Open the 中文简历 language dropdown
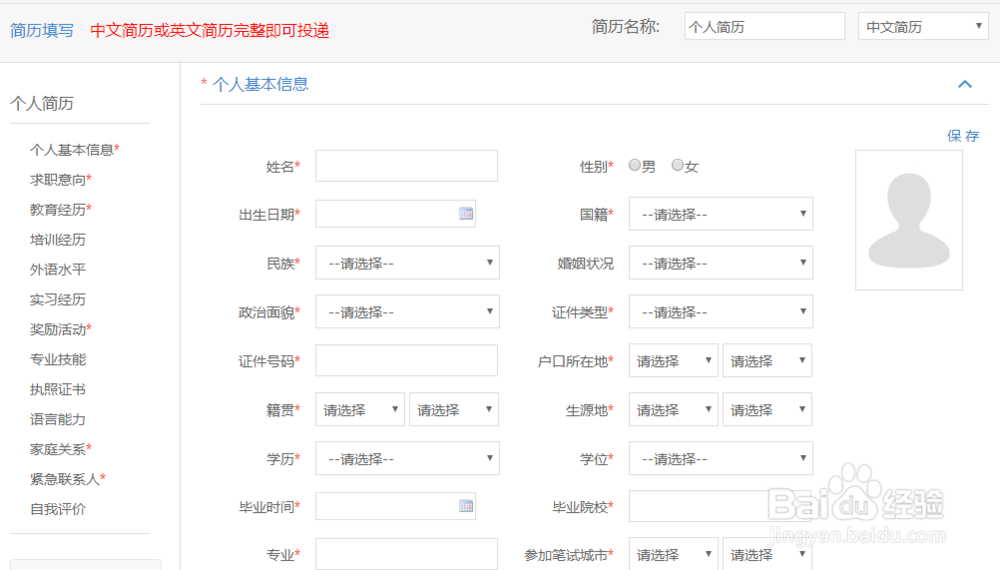Image resolution: width=1000 pixels, height=570 pixels. (923, 27)
